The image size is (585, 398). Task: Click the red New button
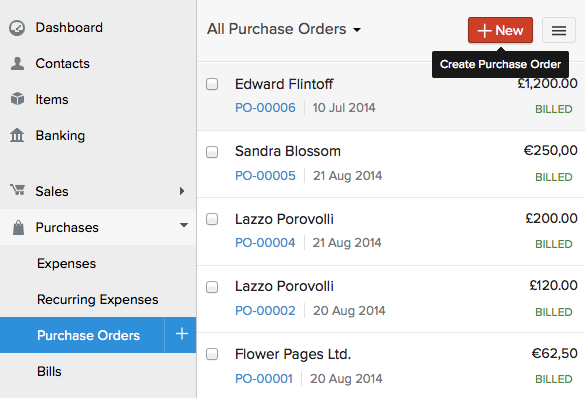500,30
